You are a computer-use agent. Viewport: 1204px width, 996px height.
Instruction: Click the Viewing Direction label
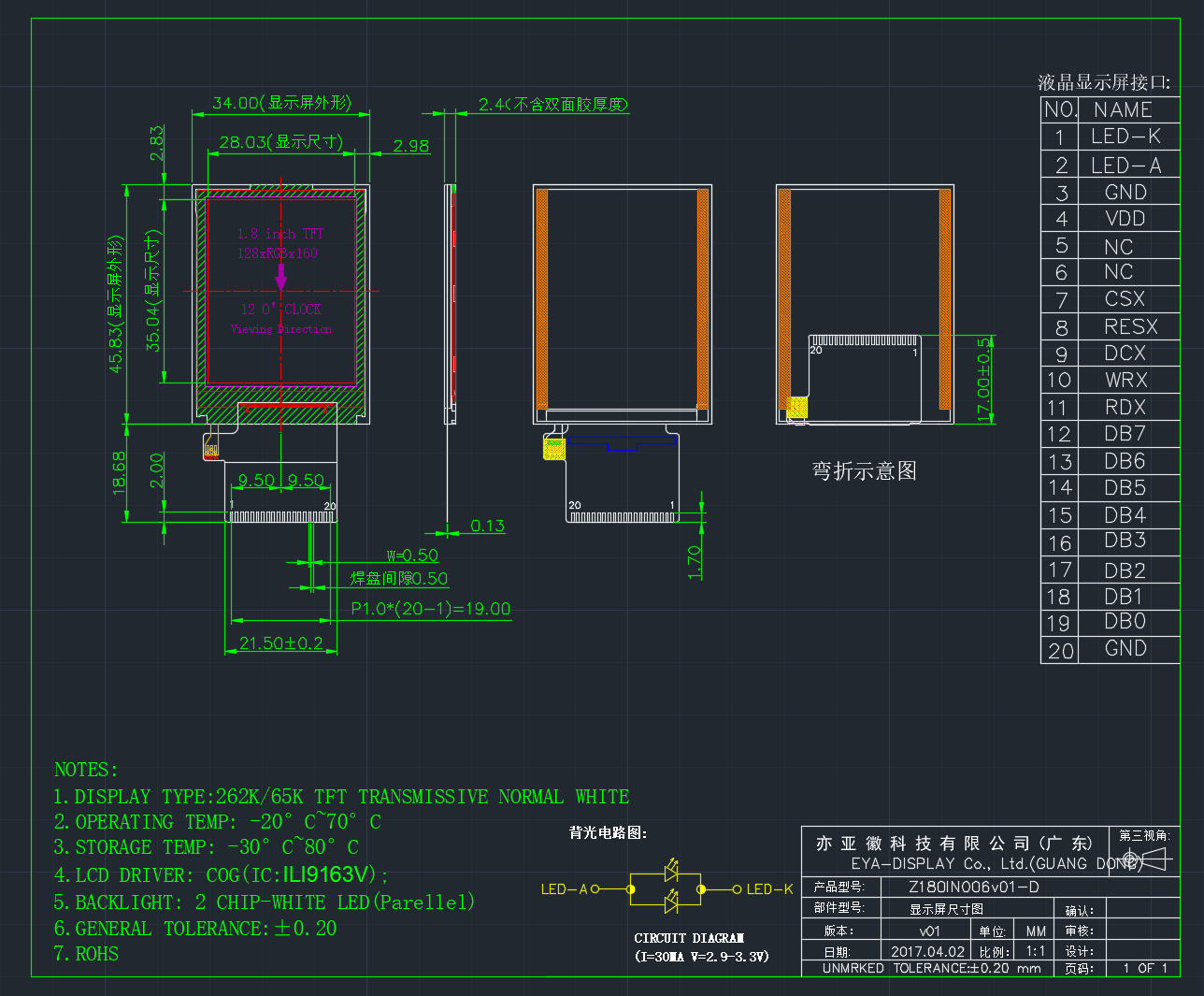click(x=281, y=329)
